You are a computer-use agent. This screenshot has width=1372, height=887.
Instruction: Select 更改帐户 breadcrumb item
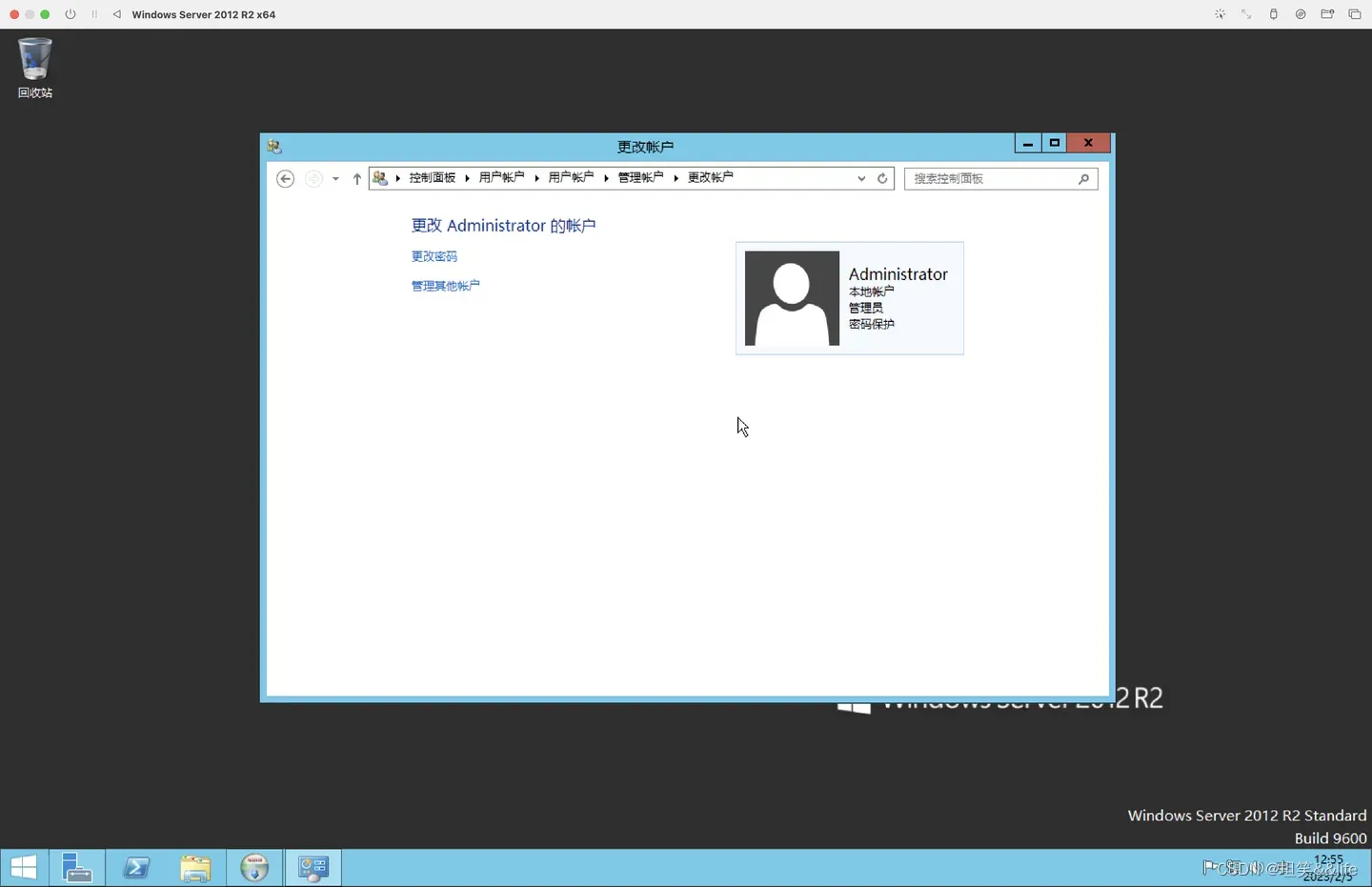point(711,178)
